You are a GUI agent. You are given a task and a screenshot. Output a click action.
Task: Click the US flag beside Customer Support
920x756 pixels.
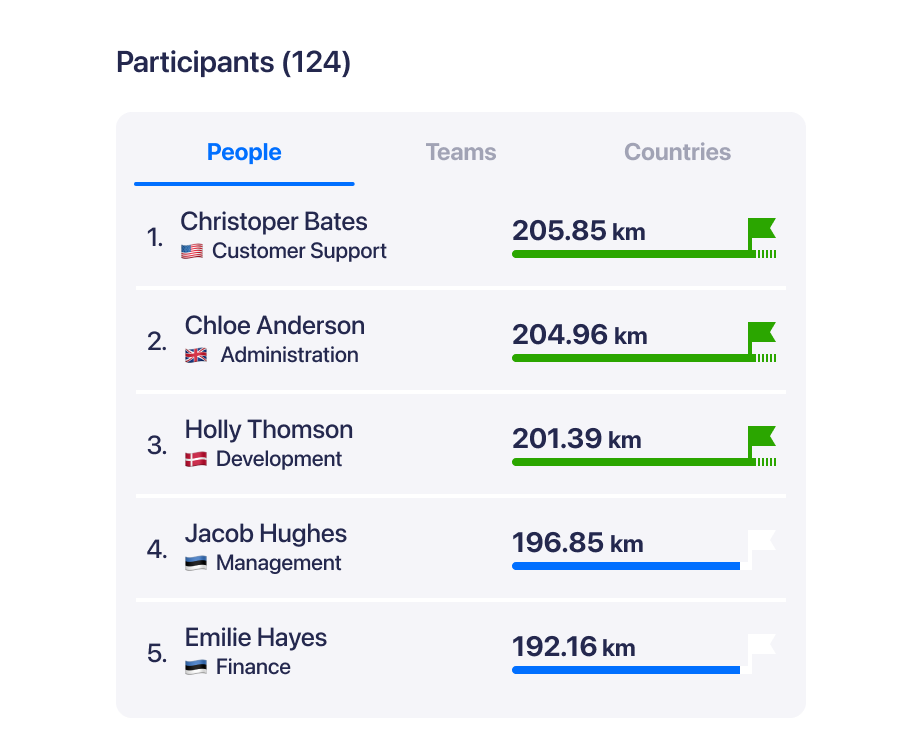(192, 251)
